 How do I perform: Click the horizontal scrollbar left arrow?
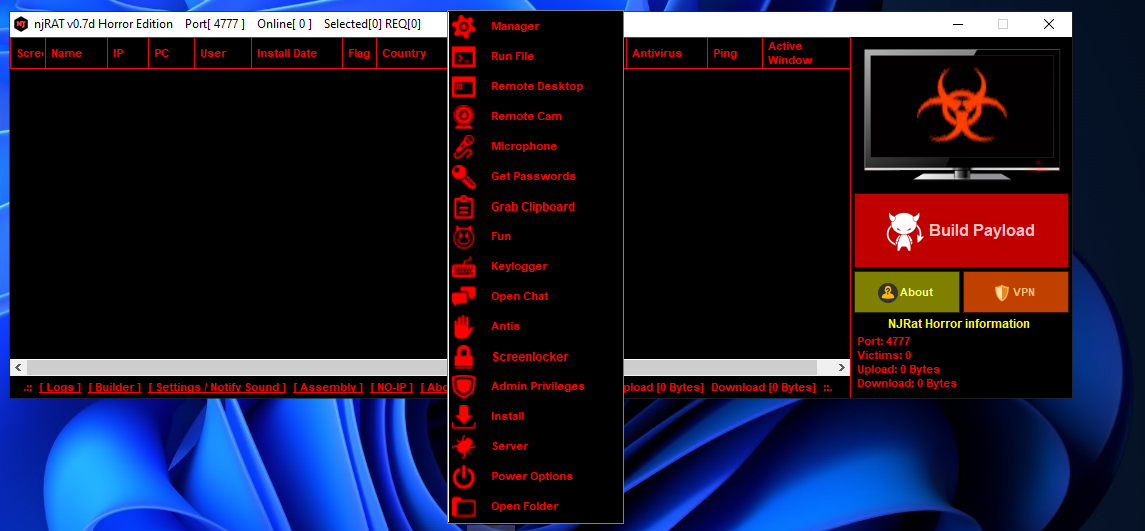18,367
